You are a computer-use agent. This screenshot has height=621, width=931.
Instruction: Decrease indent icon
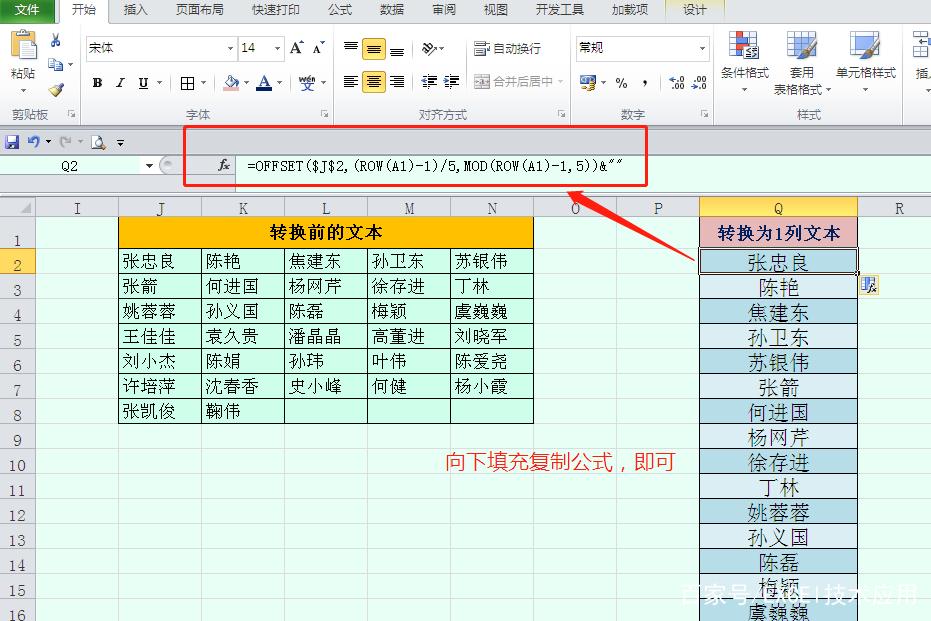(429, 82)
